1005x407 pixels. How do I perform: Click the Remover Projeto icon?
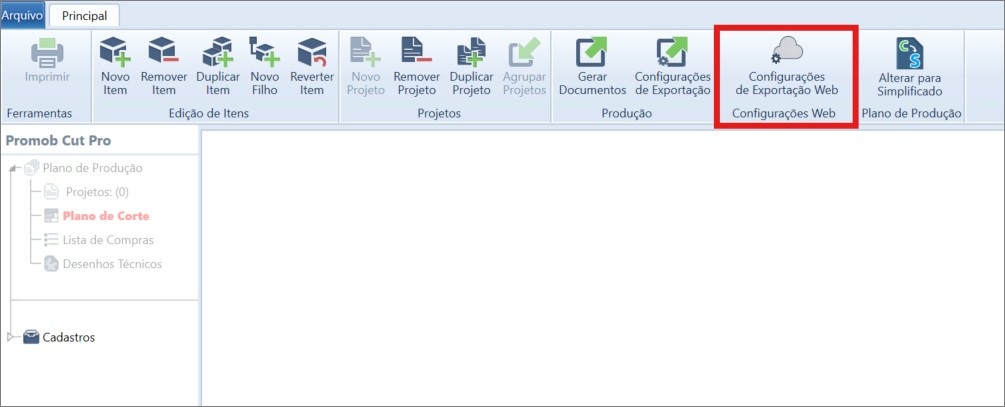click(417, 53)
